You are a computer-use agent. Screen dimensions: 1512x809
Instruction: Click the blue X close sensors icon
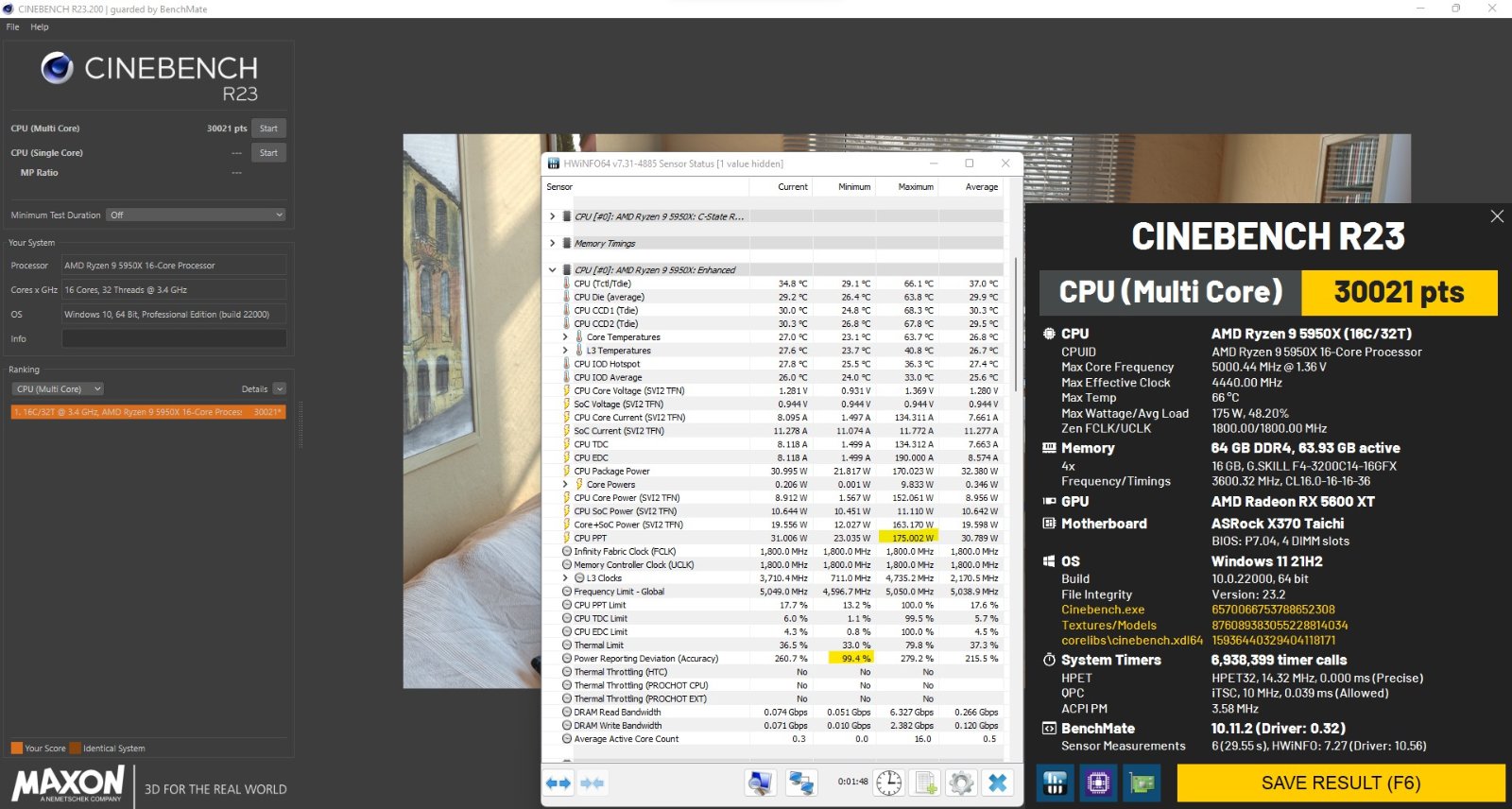pos(998,783)
